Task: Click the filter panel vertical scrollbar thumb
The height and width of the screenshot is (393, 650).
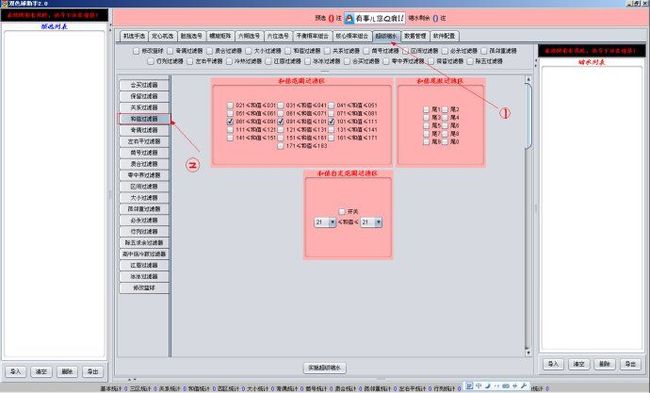Action: 528,116
